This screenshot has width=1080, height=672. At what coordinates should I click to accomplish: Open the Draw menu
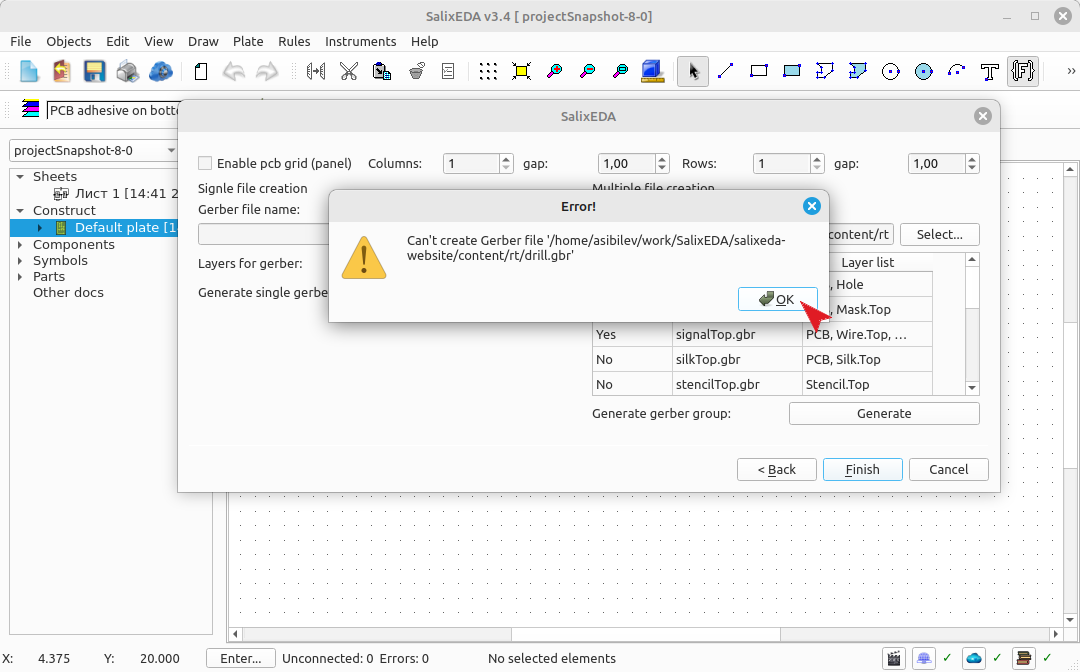coord(203,41)
